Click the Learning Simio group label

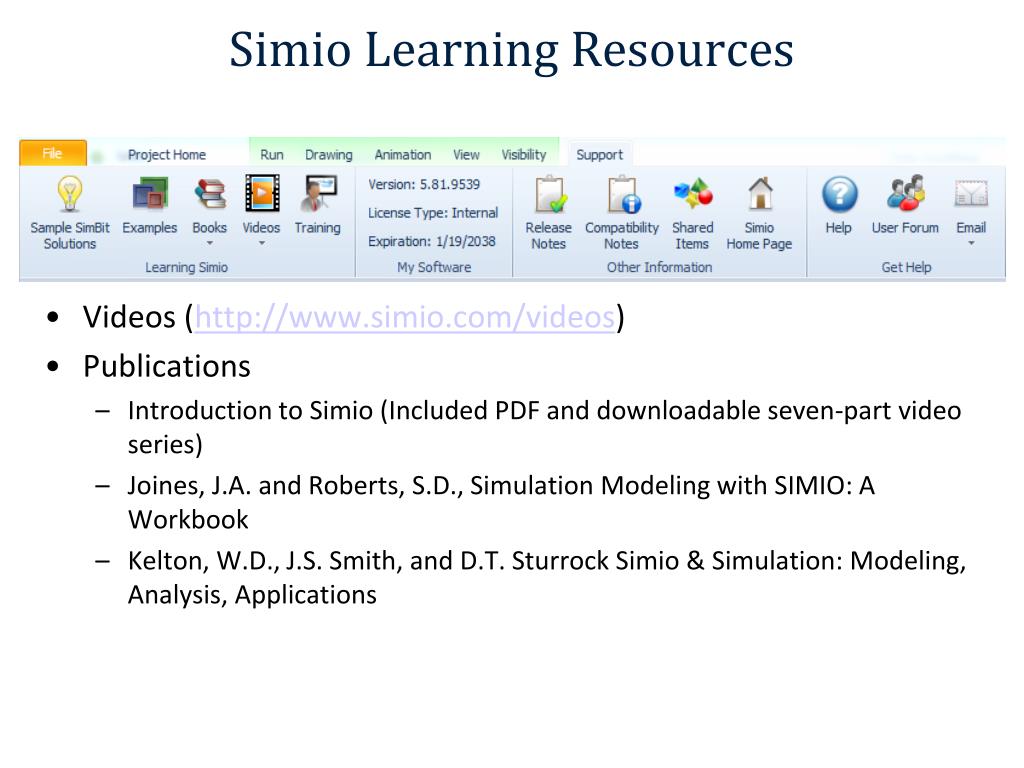tap(187, 267)
